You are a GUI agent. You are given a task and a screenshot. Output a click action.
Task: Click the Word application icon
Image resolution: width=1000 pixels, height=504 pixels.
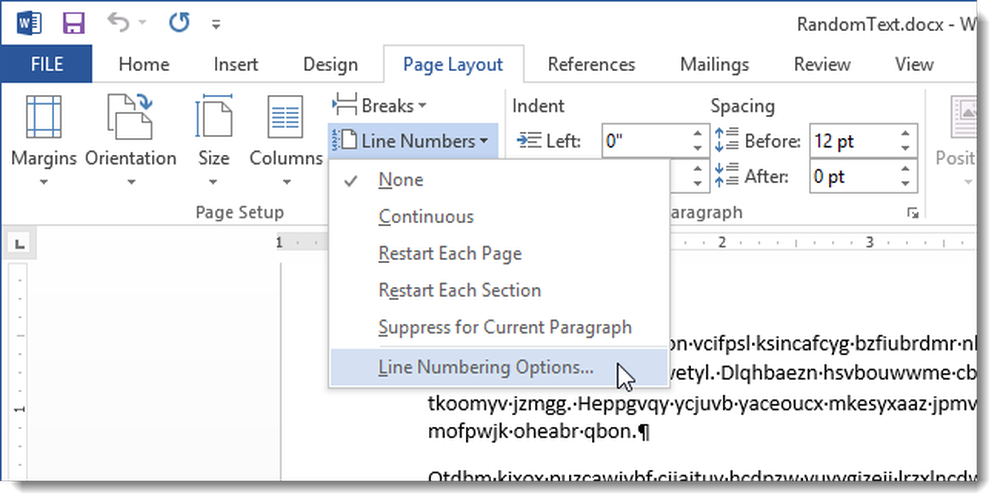coord(29,24)
